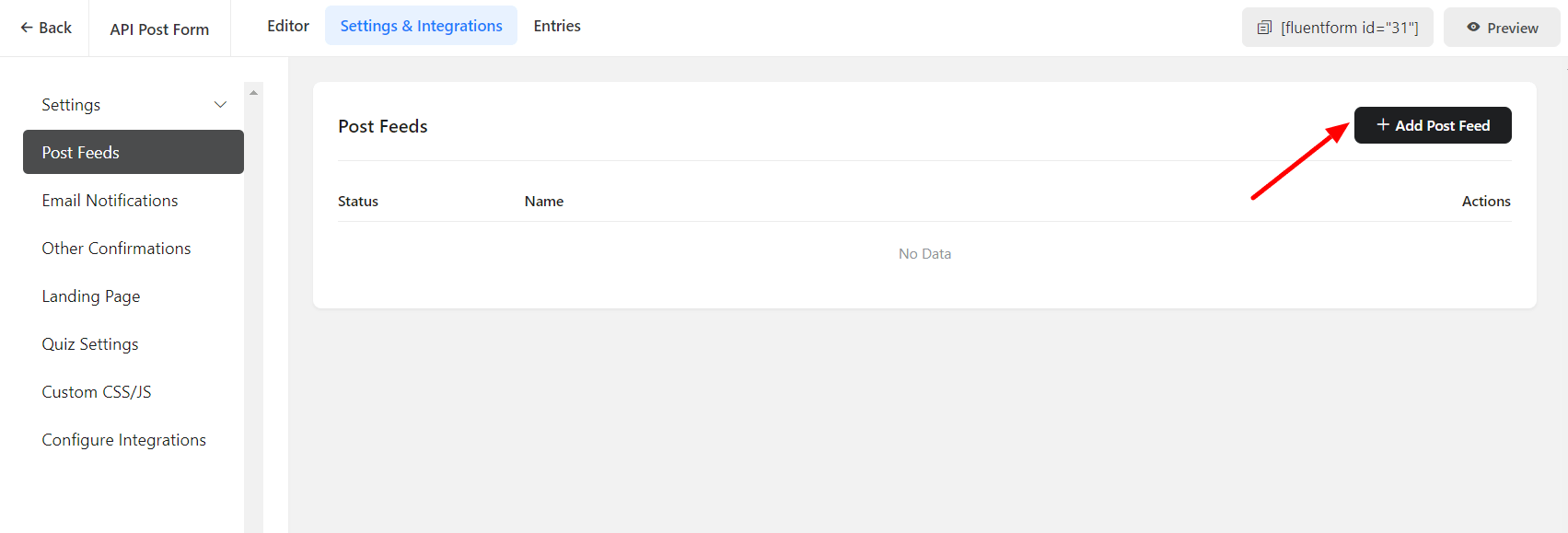The height and width of the screenshot is (533, 1568).
Task: Click the copy icon beside the fluentform shortcode
Action: 1264,28
